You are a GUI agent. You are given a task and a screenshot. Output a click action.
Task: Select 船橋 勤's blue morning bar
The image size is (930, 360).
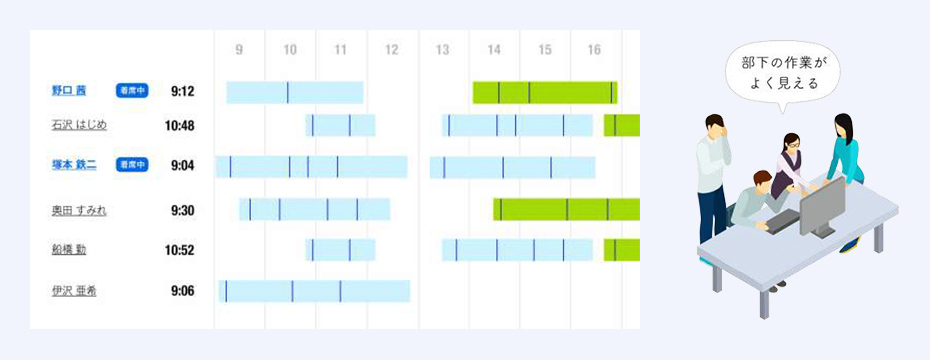point(340,250)
